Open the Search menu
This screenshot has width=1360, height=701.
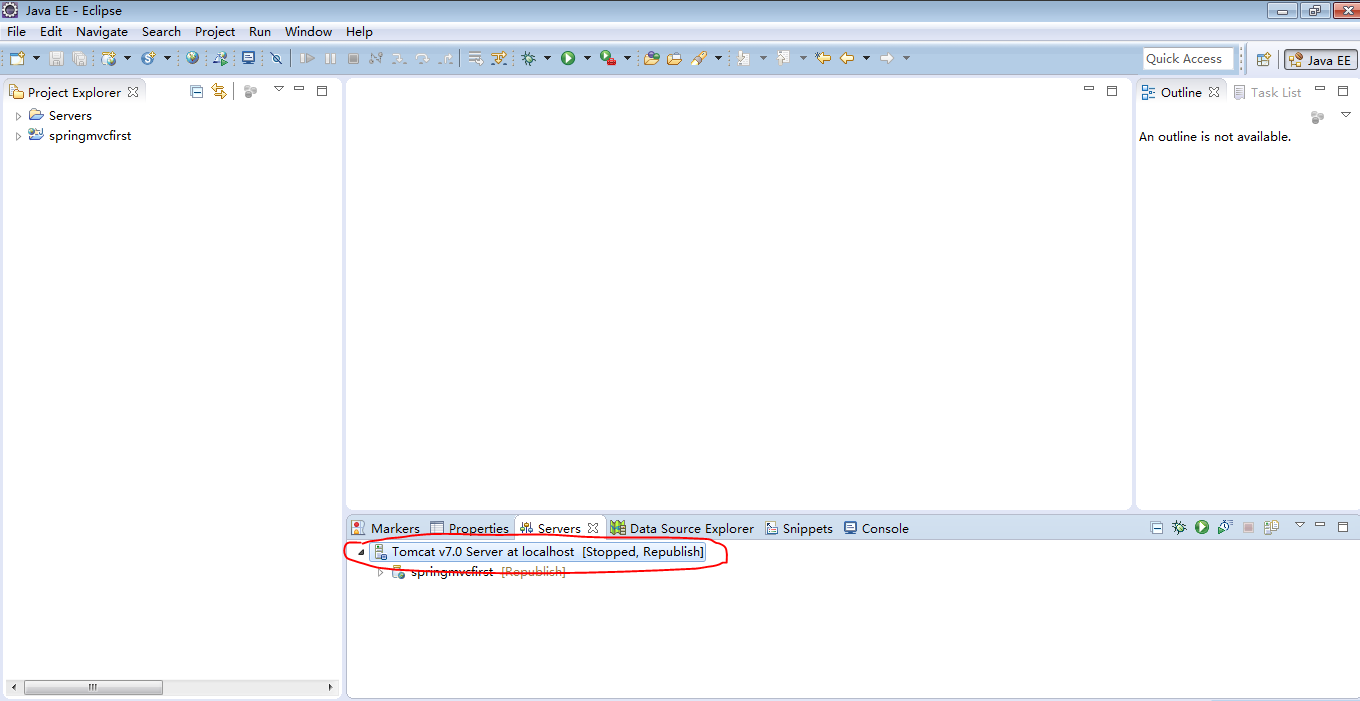[x=161, y=31]
